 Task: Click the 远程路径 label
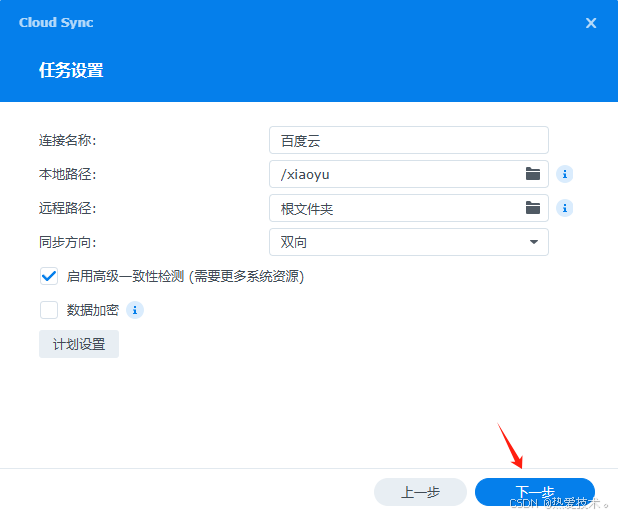pyautogui.click(x=67, y=208)
